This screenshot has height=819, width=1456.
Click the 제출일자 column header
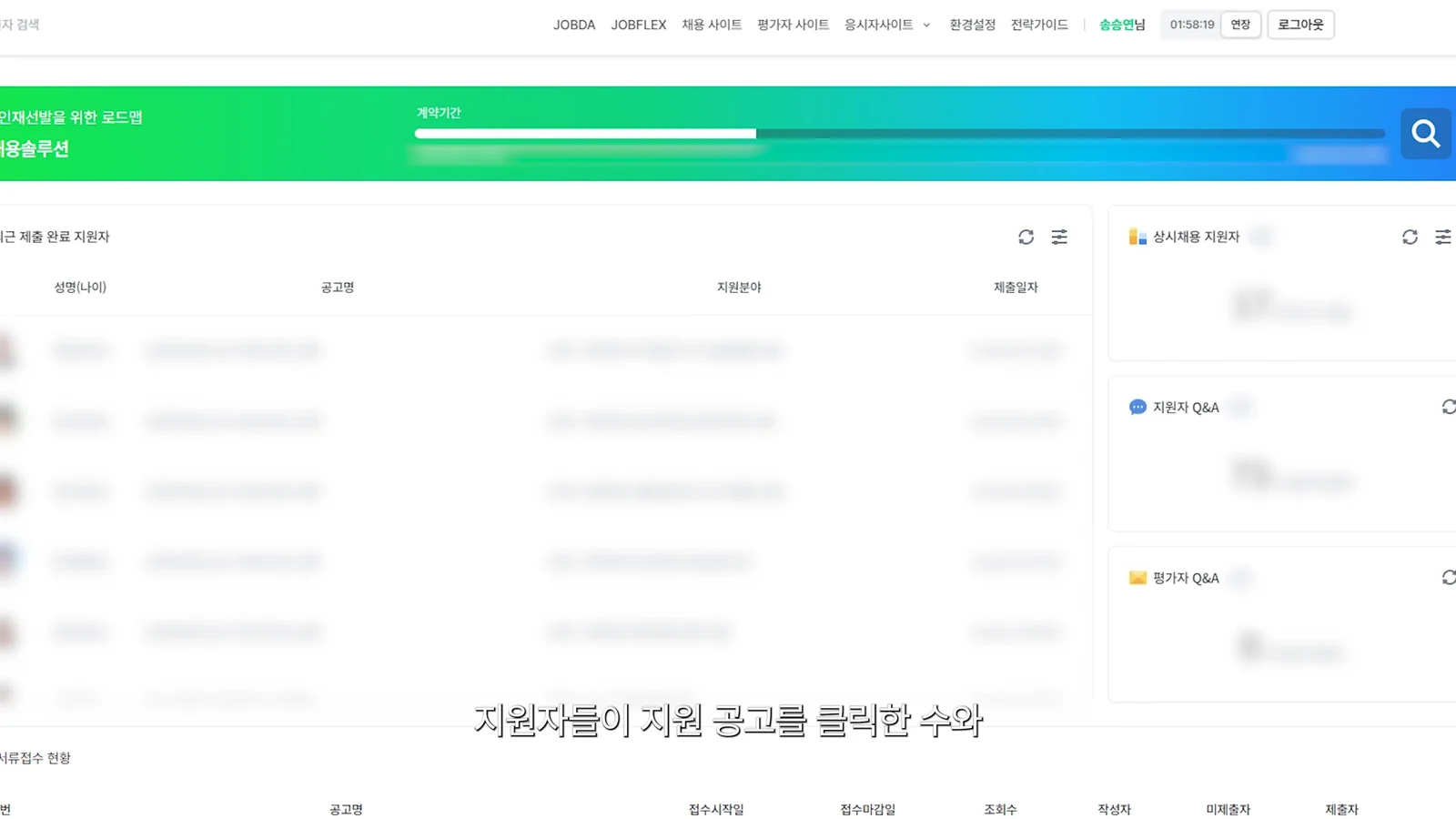(1016, 288)
